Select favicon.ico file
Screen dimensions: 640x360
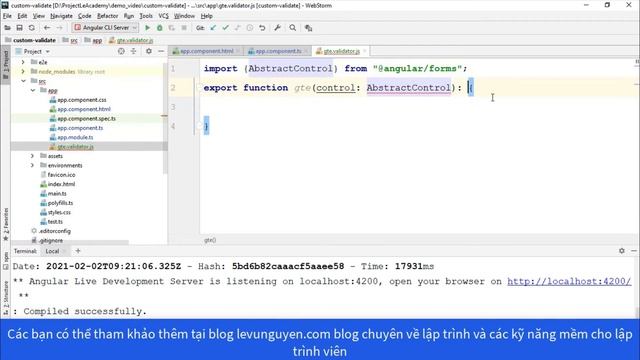click(61, 175)
